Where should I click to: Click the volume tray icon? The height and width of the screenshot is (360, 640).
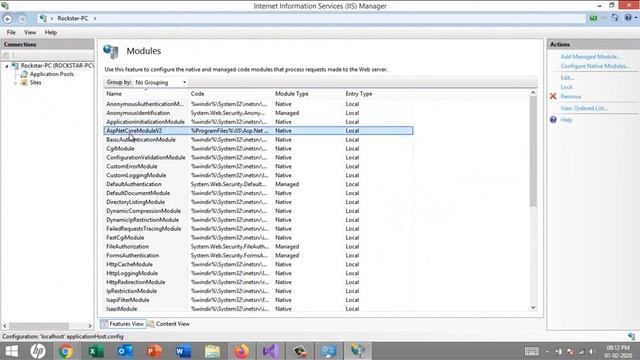click(x=591, y=351)
